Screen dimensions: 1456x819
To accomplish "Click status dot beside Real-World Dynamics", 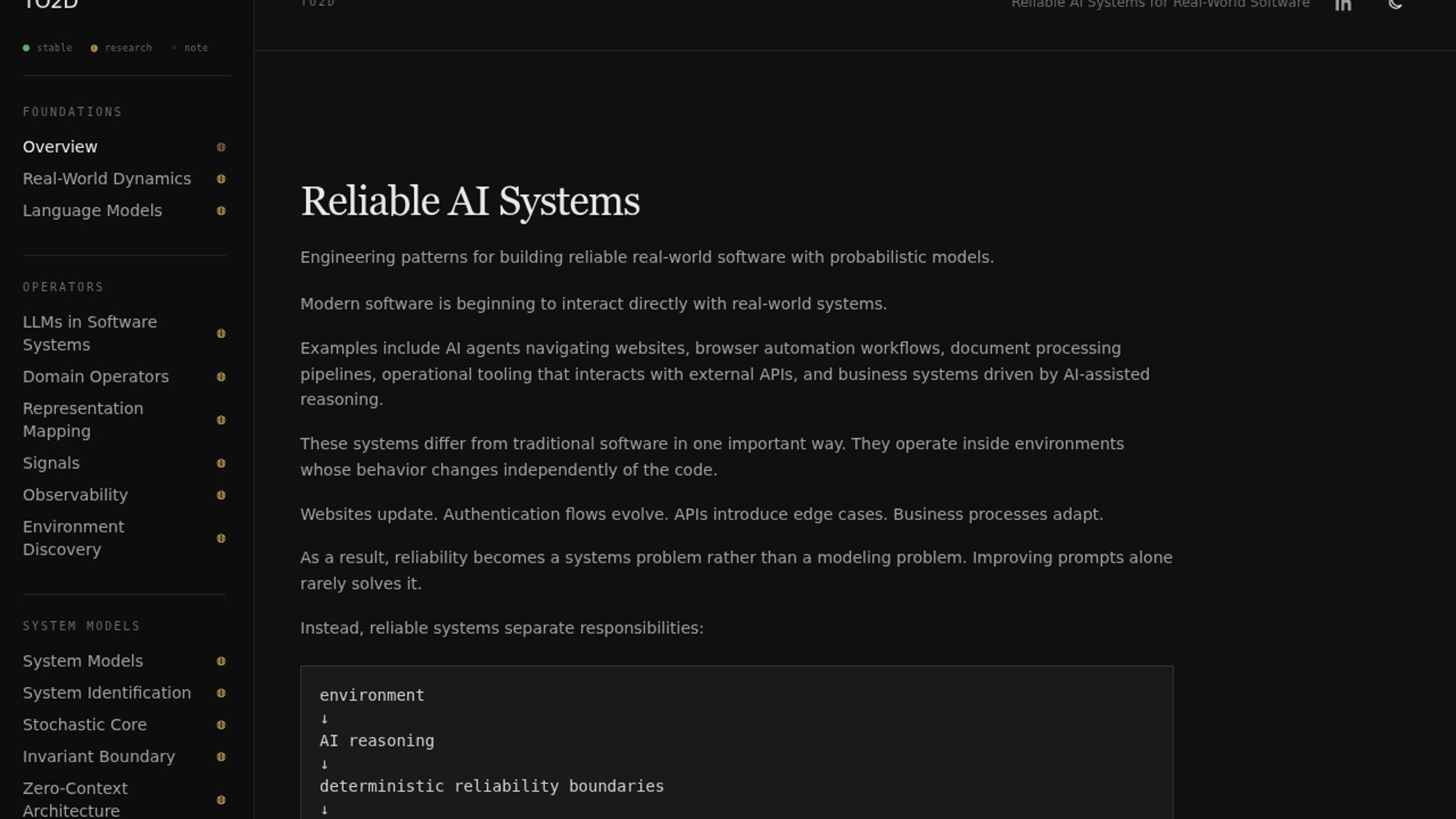I will coord(221,179).
